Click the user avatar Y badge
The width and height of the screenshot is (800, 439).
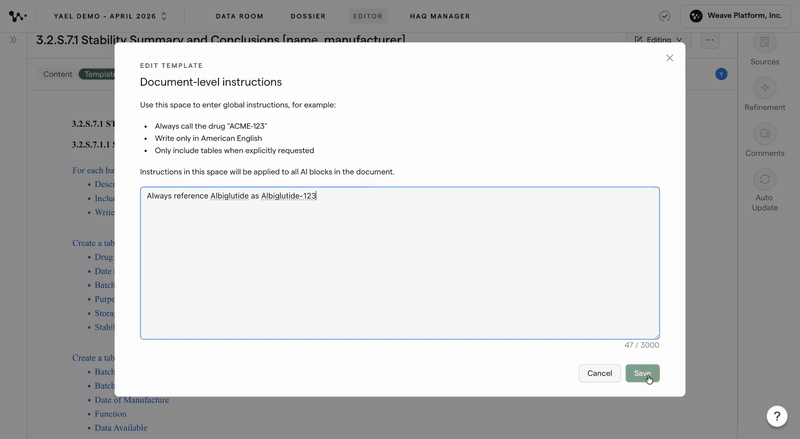(x=721, y=74)
